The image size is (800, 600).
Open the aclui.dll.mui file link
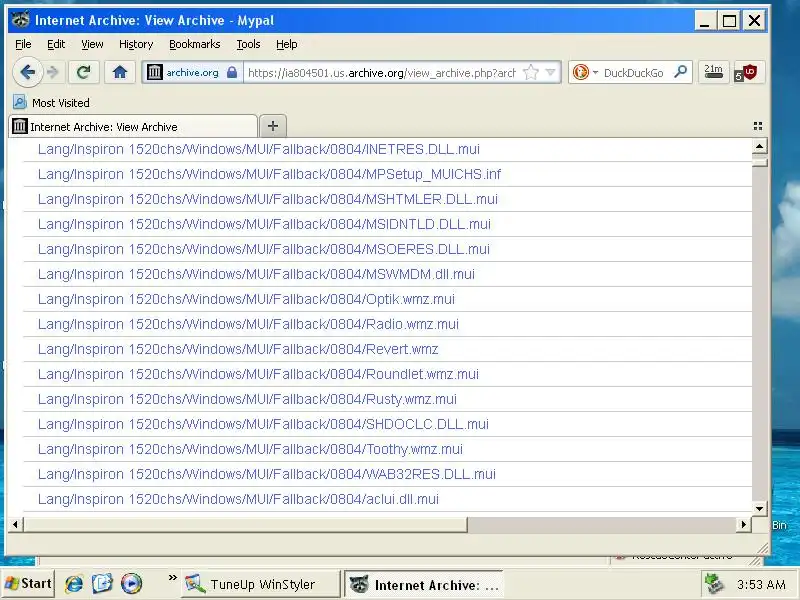pyautogui.click(x=238, y=499)
